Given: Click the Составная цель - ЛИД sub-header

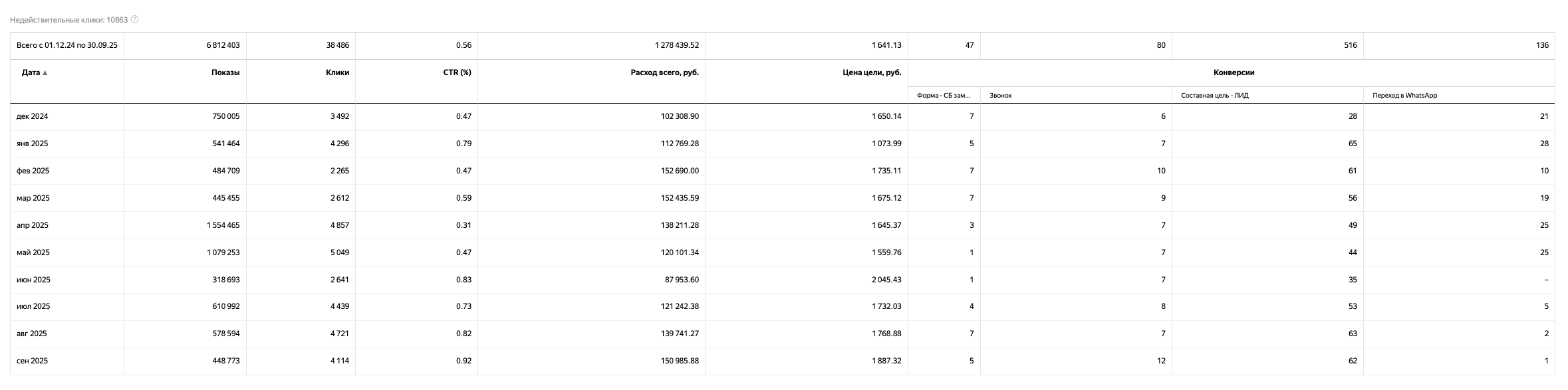Looking at the screenshot, I should click(x=1214, y=96).
